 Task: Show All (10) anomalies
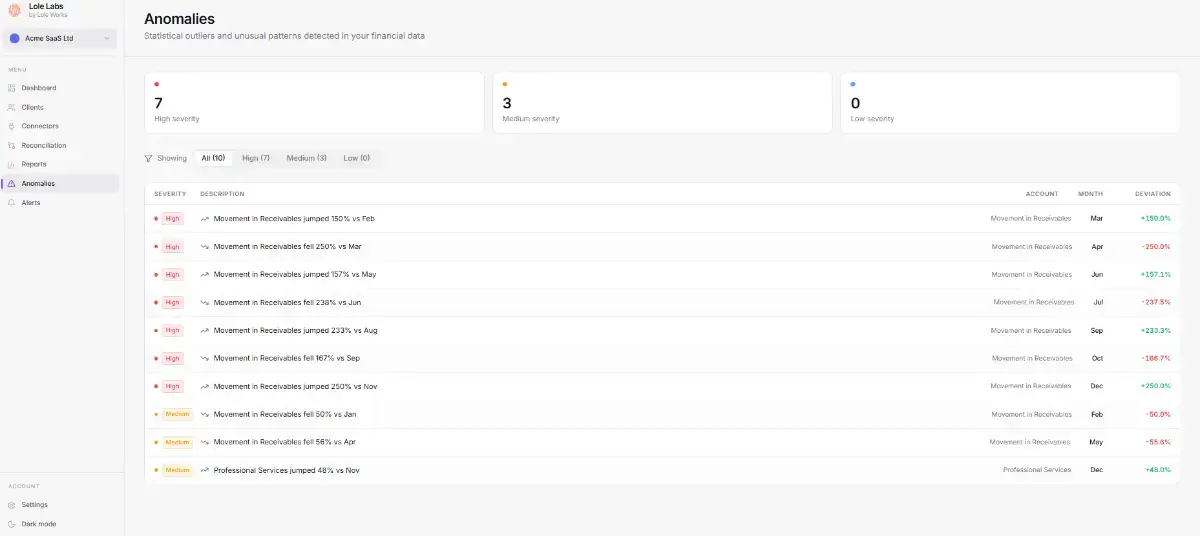[x=213, y=158]
